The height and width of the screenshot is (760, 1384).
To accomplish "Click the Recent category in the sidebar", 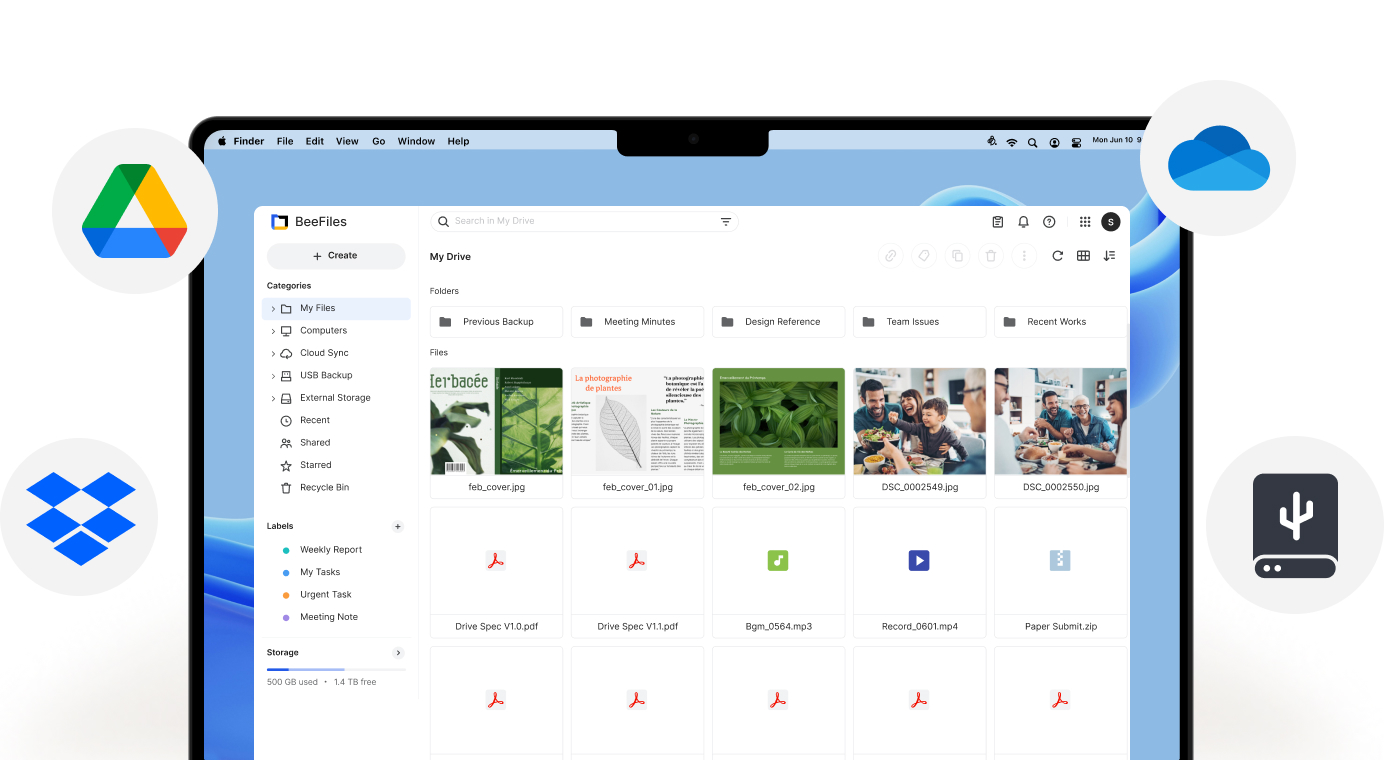I will (313, 420).
